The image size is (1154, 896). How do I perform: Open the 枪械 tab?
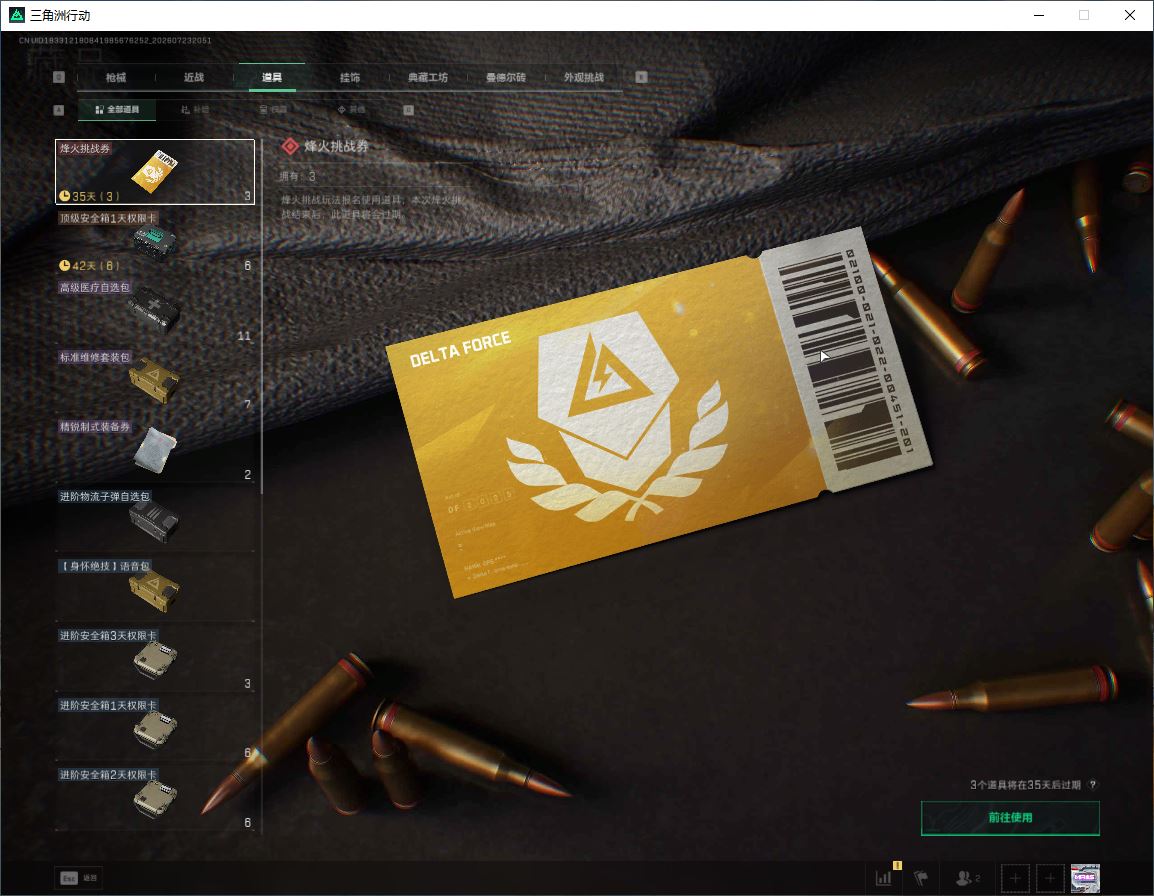pyautogui.click(x=116, y=77)
